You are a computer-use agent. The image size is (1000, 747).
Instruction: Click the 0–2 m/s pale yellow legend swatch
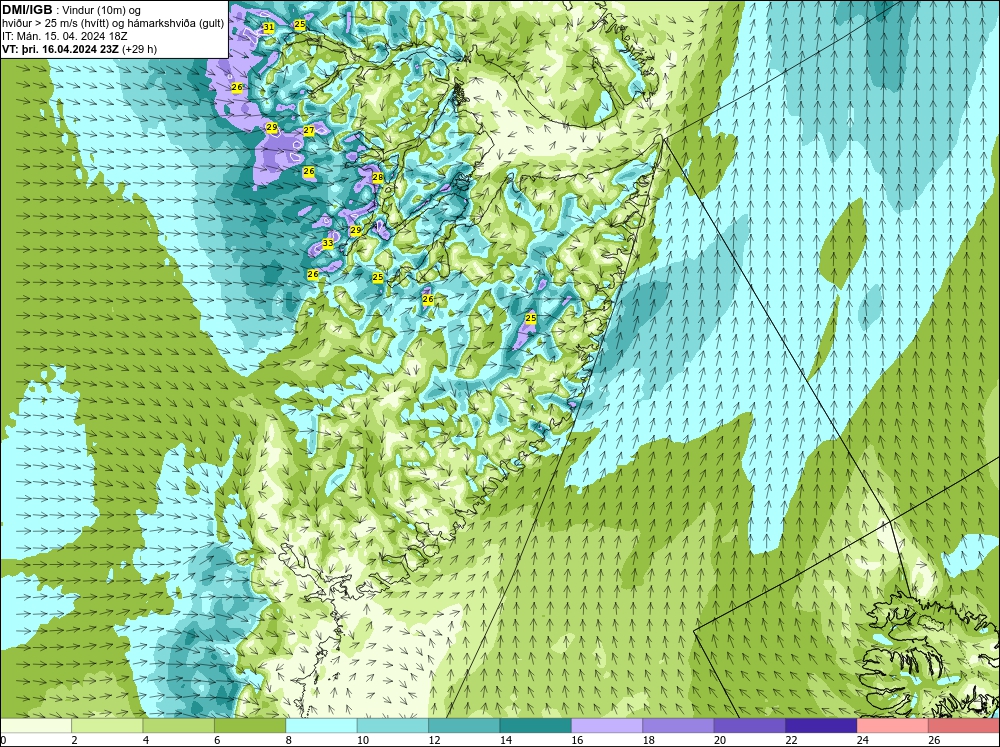pos(36,725)
